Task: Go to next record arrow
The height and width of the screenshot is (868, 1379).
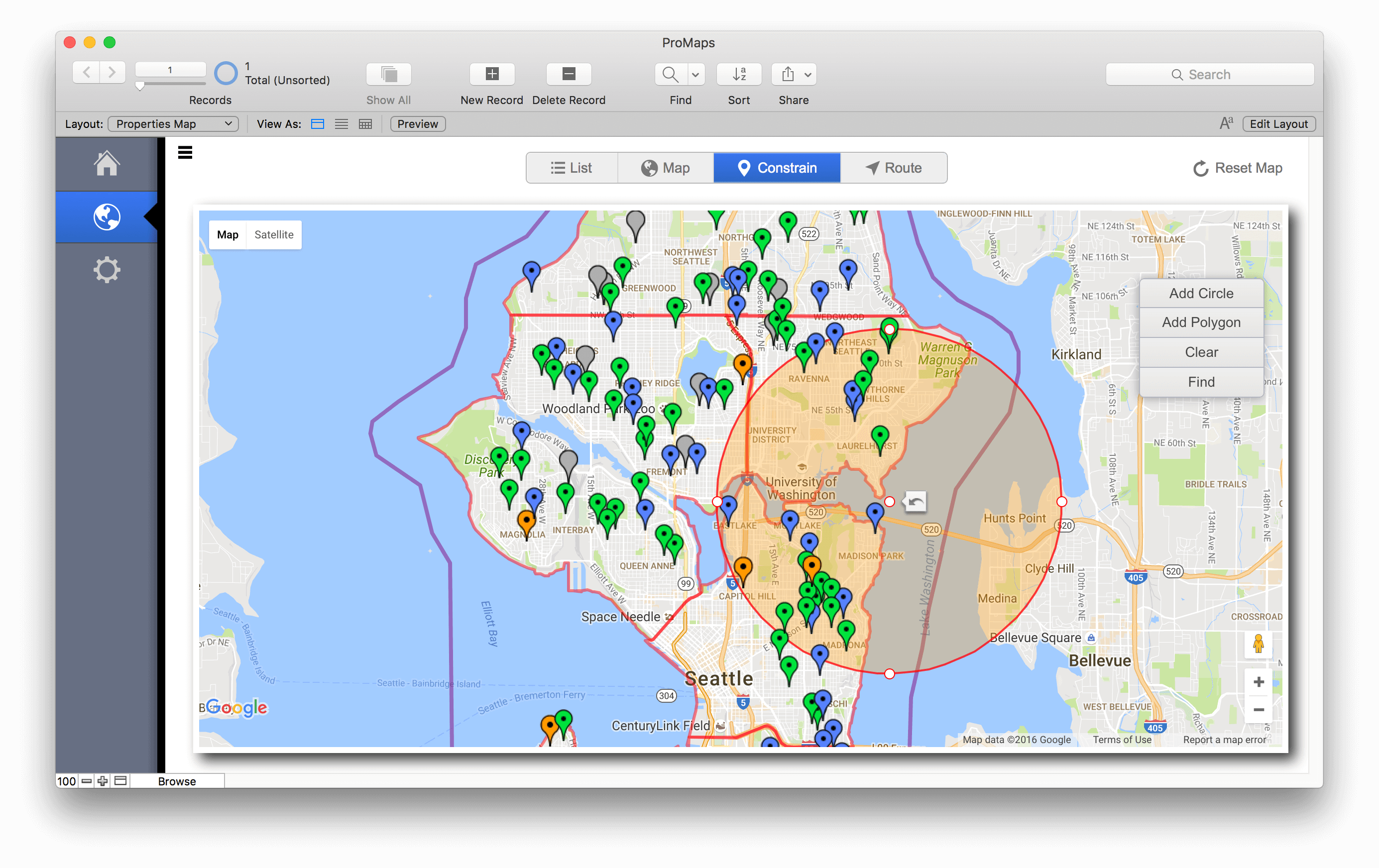Action: [112, 73]
